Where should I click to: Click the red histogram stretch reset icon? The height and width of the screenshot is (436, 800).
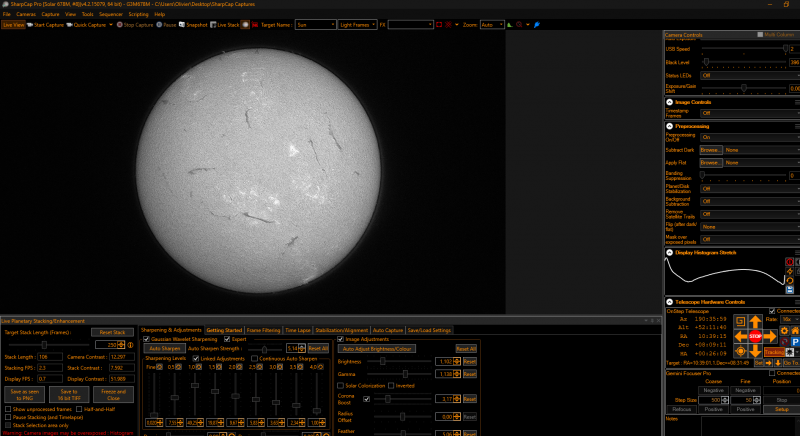[x=789, y=262]
